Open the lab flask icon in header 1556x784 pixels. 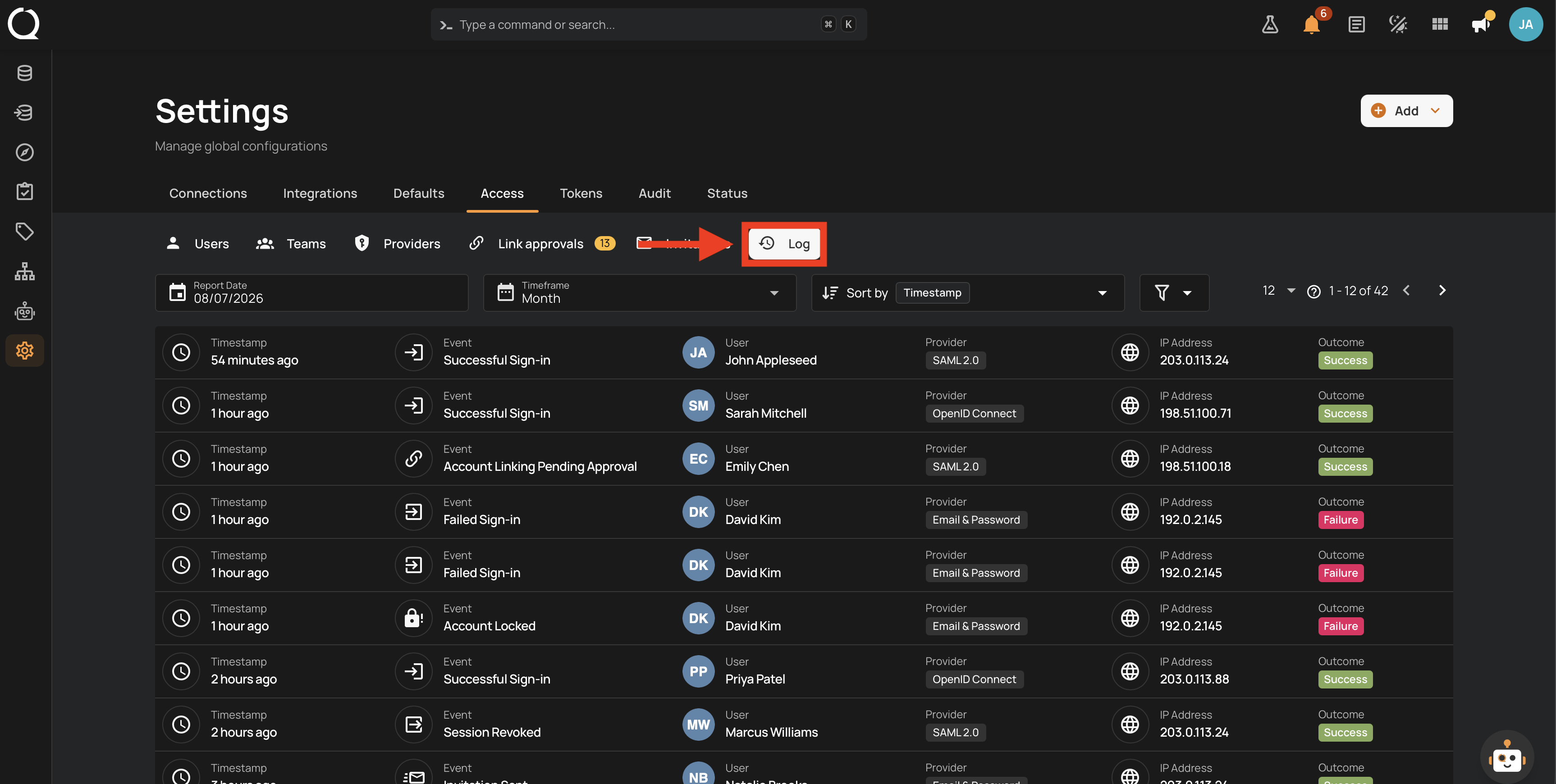tap(1270, 24)
